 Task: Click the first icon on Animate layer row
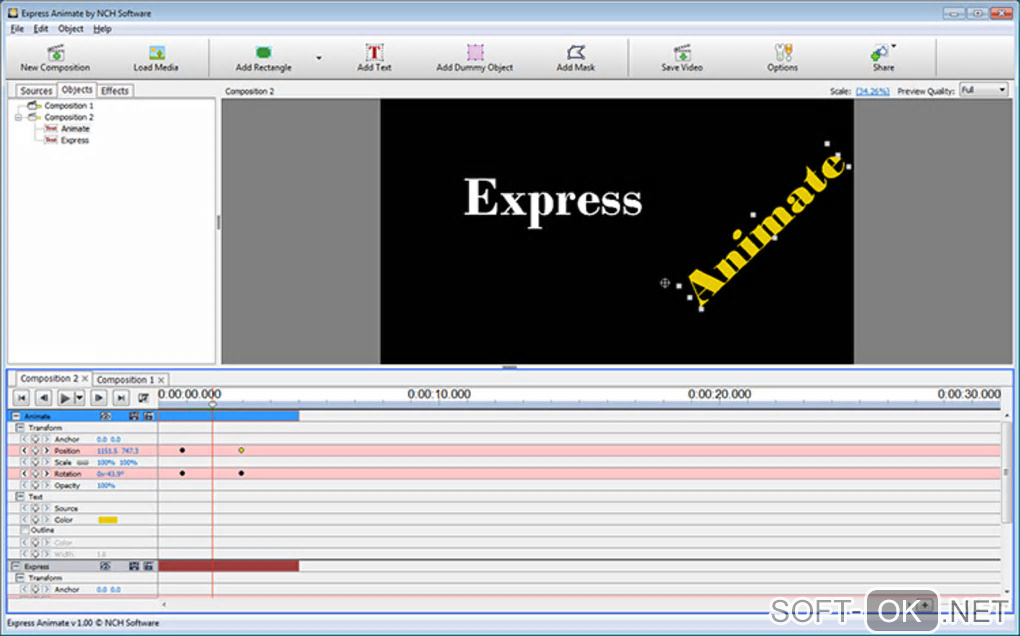coord(105,416)
